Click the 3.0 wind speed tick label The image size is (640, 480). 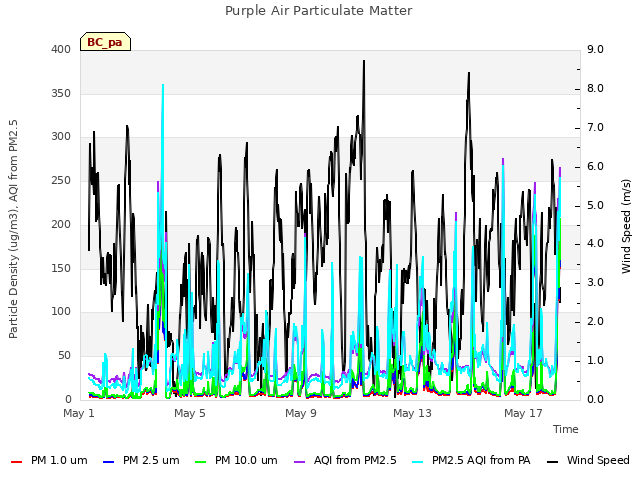(595, 282)
